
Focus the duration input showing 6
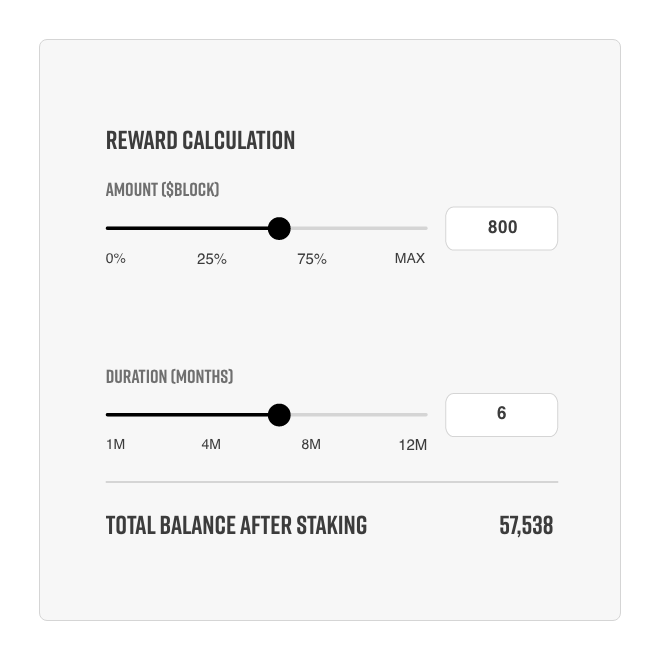click(501, 415)
